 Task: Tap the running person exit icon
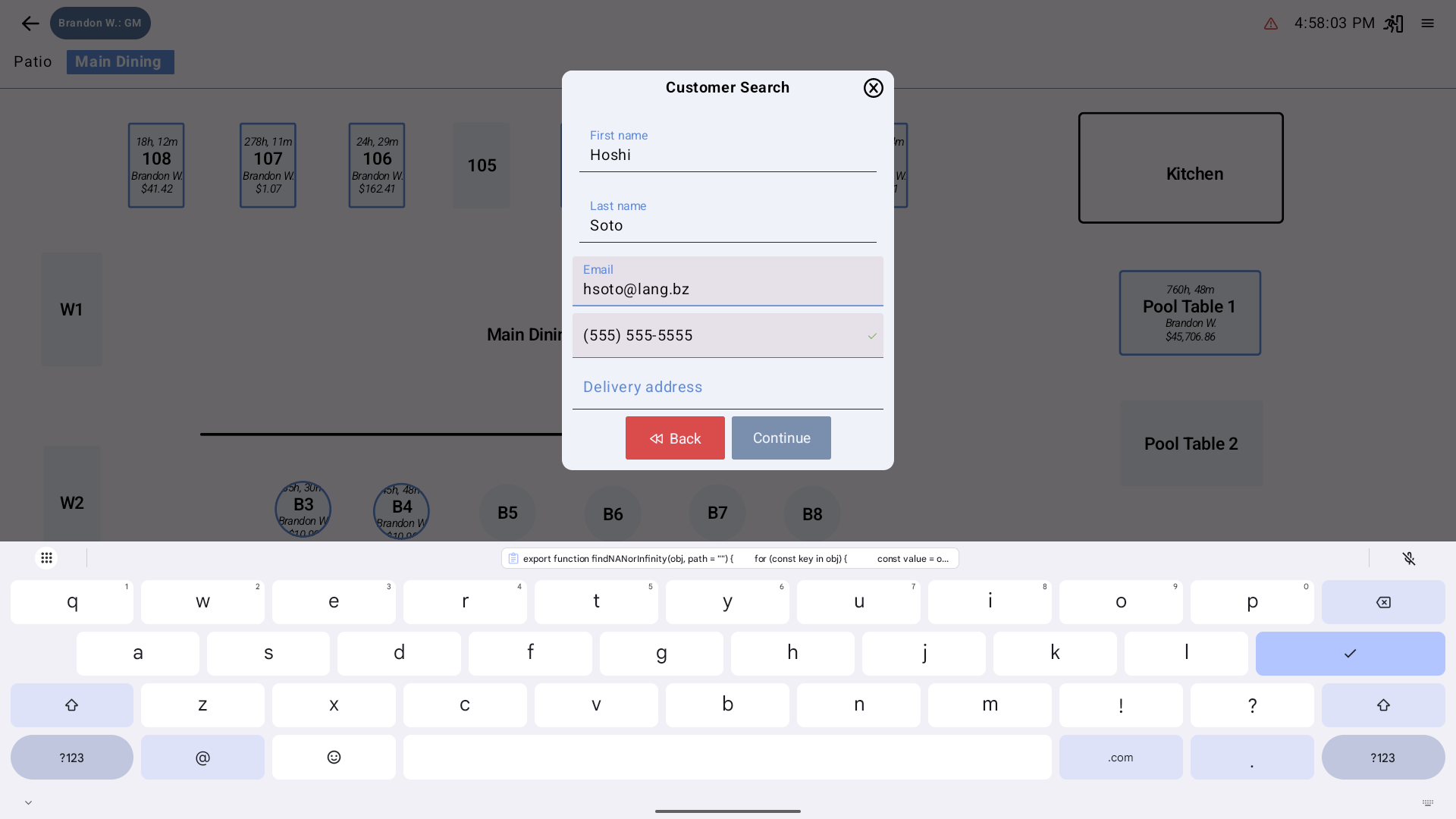click(1393, 24)
